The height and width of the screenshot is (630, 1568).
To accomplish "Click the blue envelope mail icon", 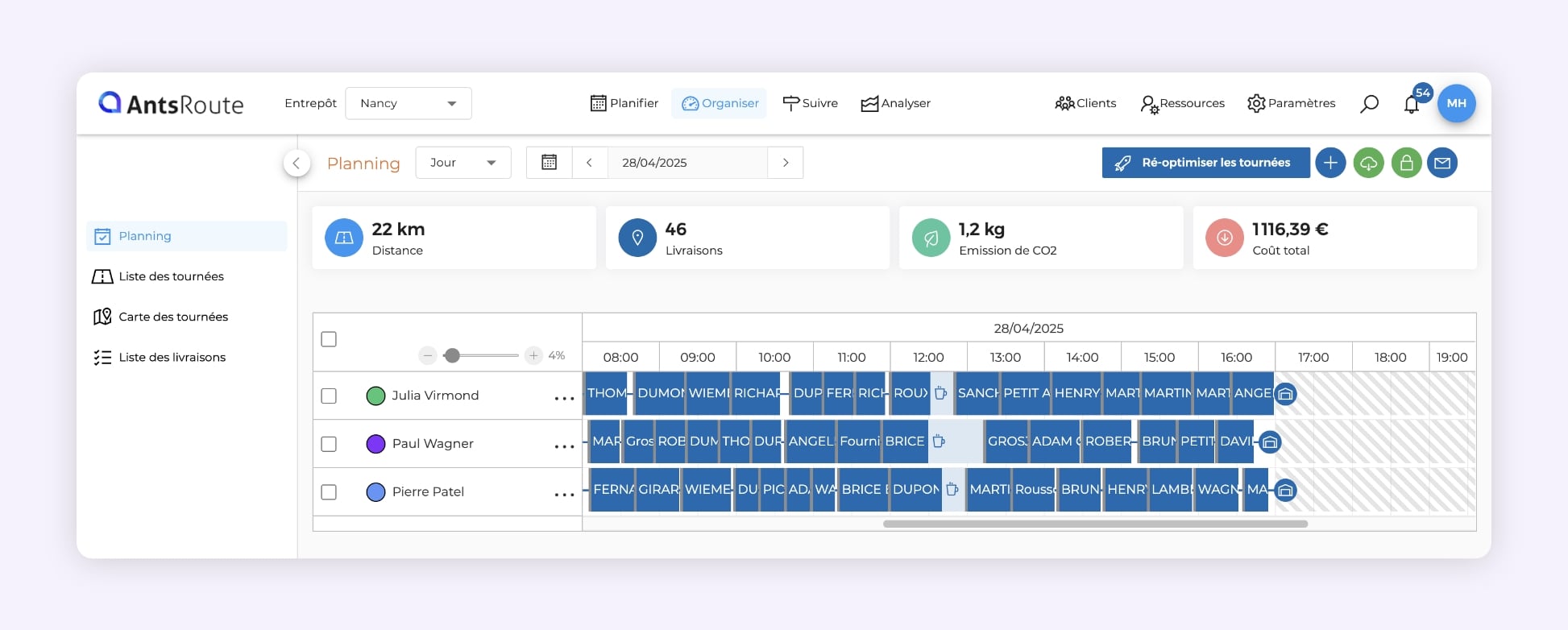I will [1442, 163].
